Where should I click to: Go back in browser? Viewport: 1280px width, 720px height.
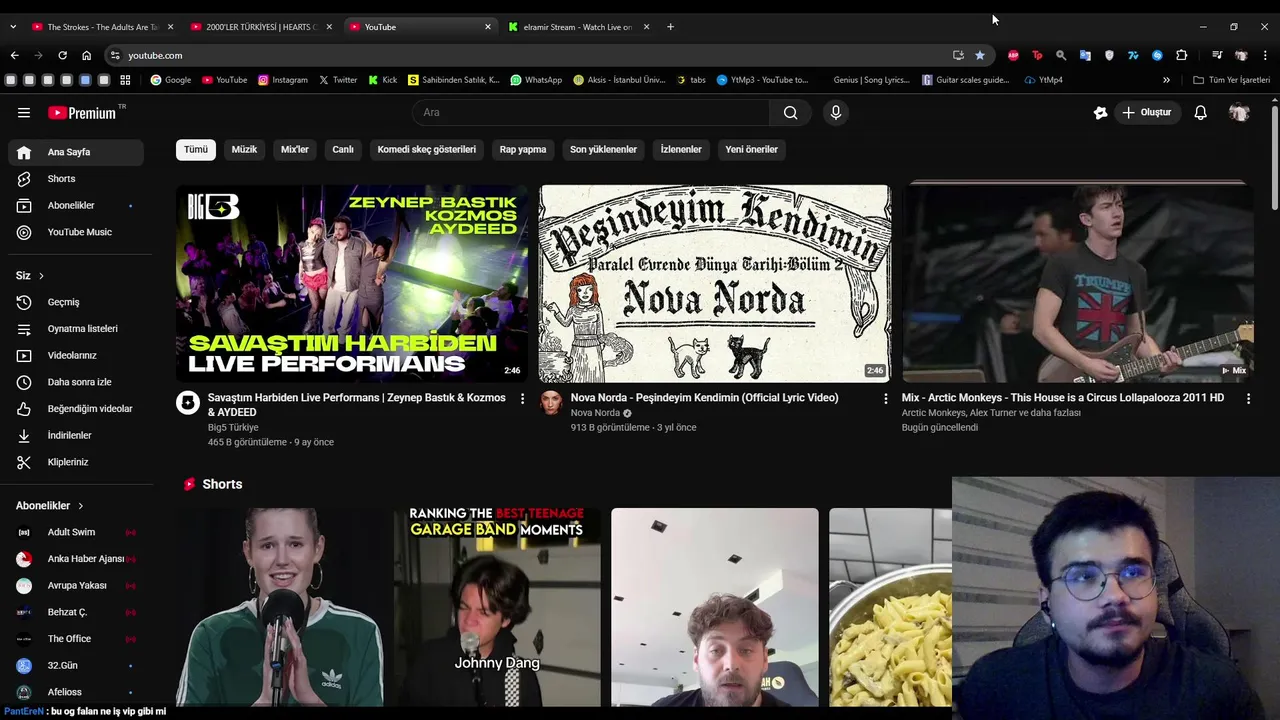click(x=14, y=55)
